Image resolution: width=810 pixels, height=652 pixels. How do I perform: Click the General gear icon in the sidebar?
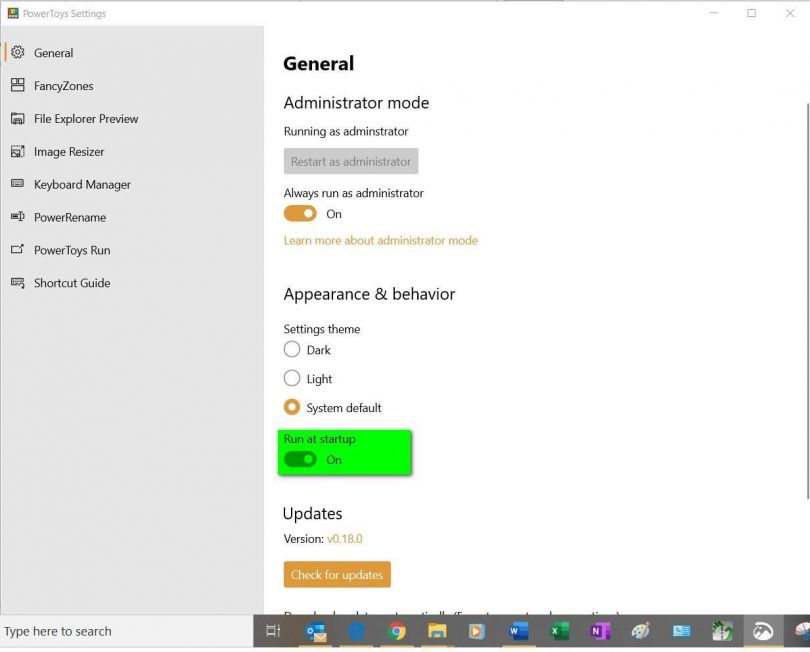pos(18,52)
